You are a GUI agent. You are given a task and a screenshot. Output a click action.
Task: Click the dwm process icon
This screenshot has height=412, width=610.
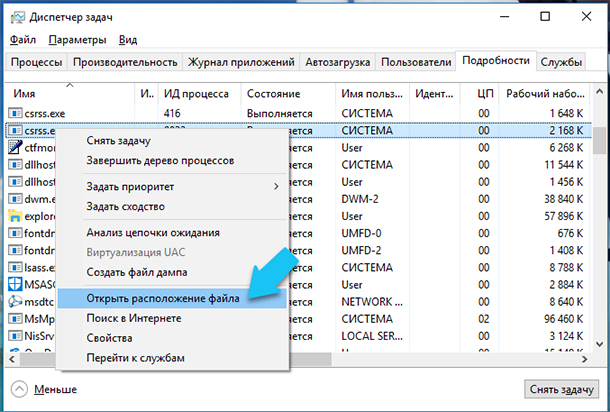pos(15,199)
